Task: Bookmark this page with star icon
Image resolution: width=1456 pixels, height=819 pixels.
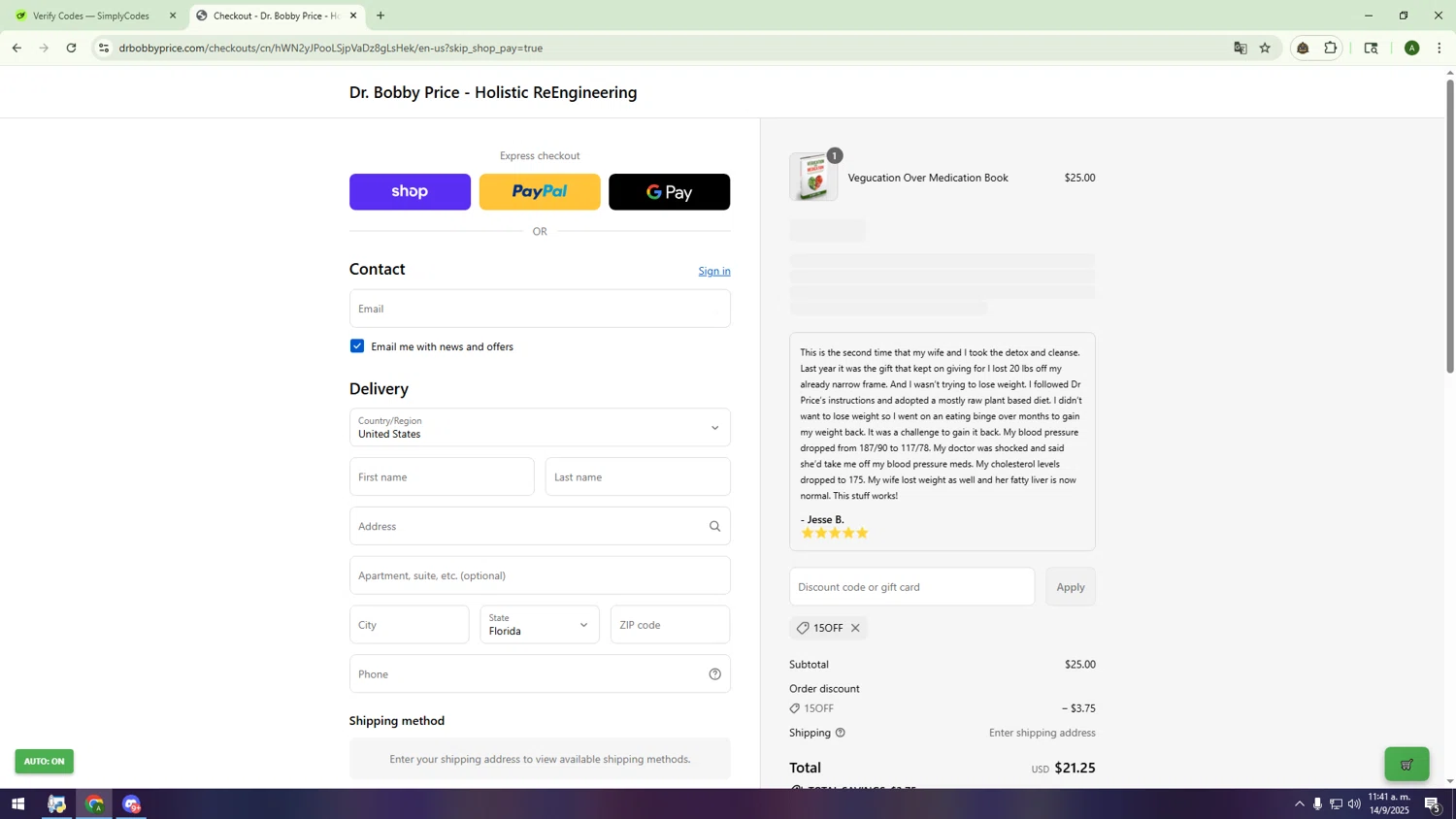Action: pos(1265,48)
